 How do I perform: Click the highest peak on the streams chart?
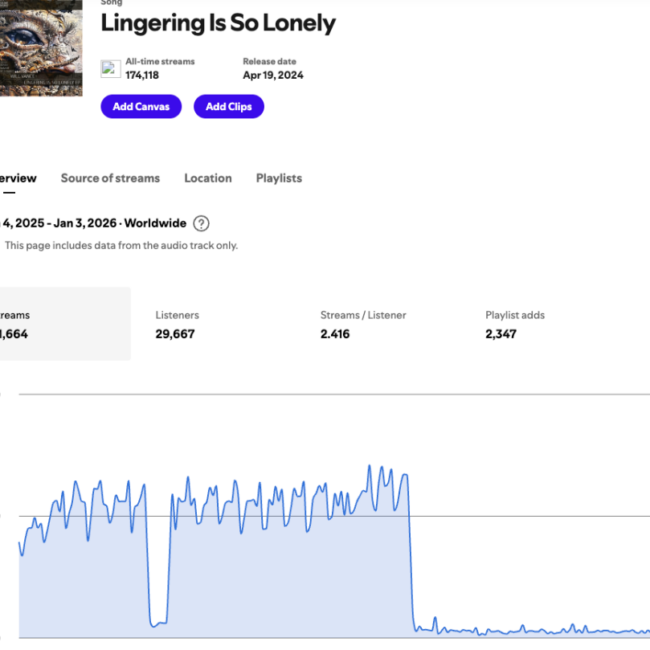[369, 467]
